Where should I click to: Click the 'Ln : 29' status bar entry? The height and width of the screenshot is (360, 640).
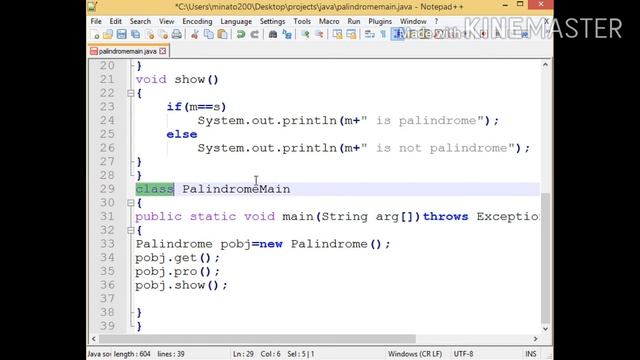243,354
